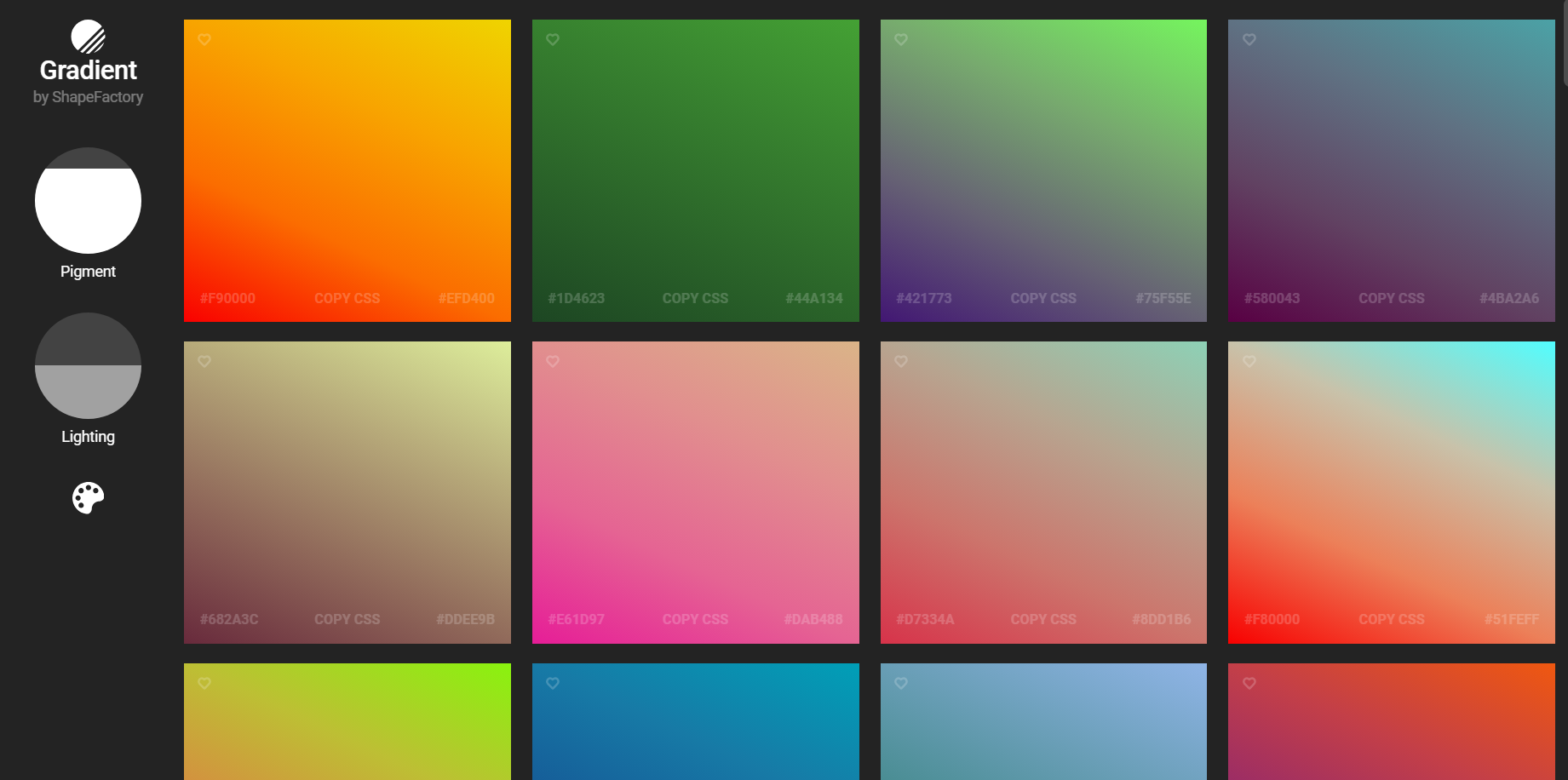Copy CSS for the #F80000 gradient
This screenshot has height=780, width=1568.
pos(1392,619)
